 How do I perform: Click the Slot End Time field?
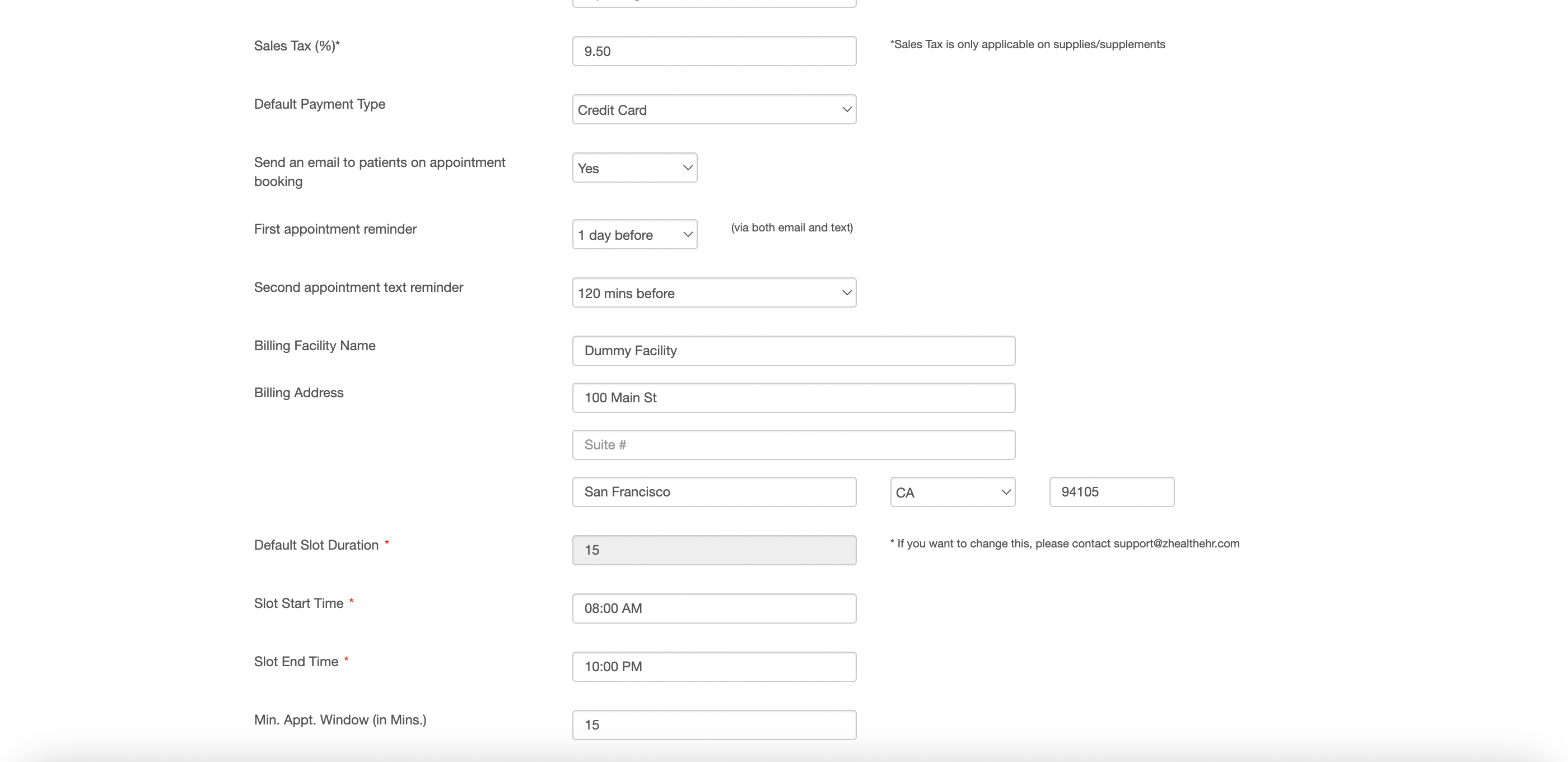[x=714, y=666]
